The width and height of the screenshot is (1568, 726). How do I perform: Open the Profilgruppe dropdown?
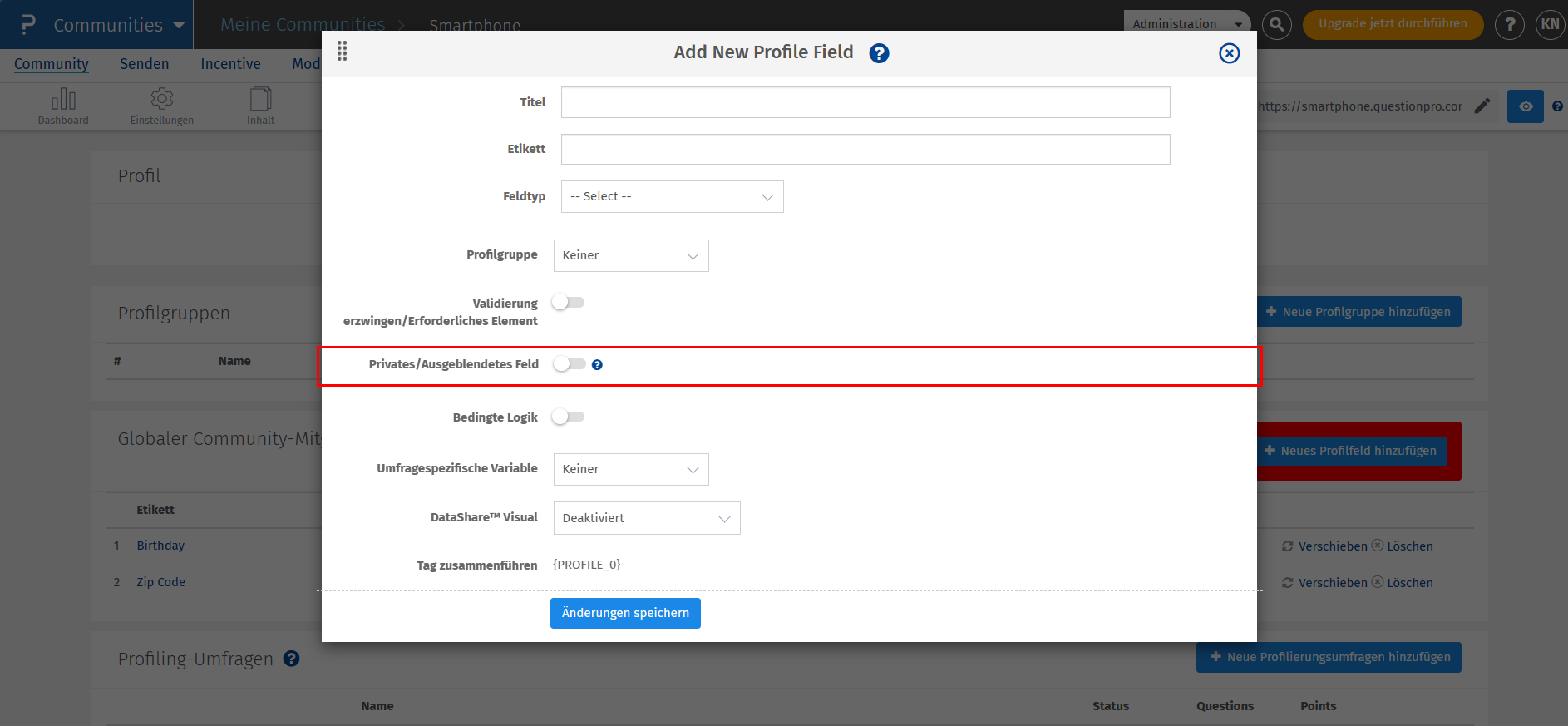[x=631, y=255]
